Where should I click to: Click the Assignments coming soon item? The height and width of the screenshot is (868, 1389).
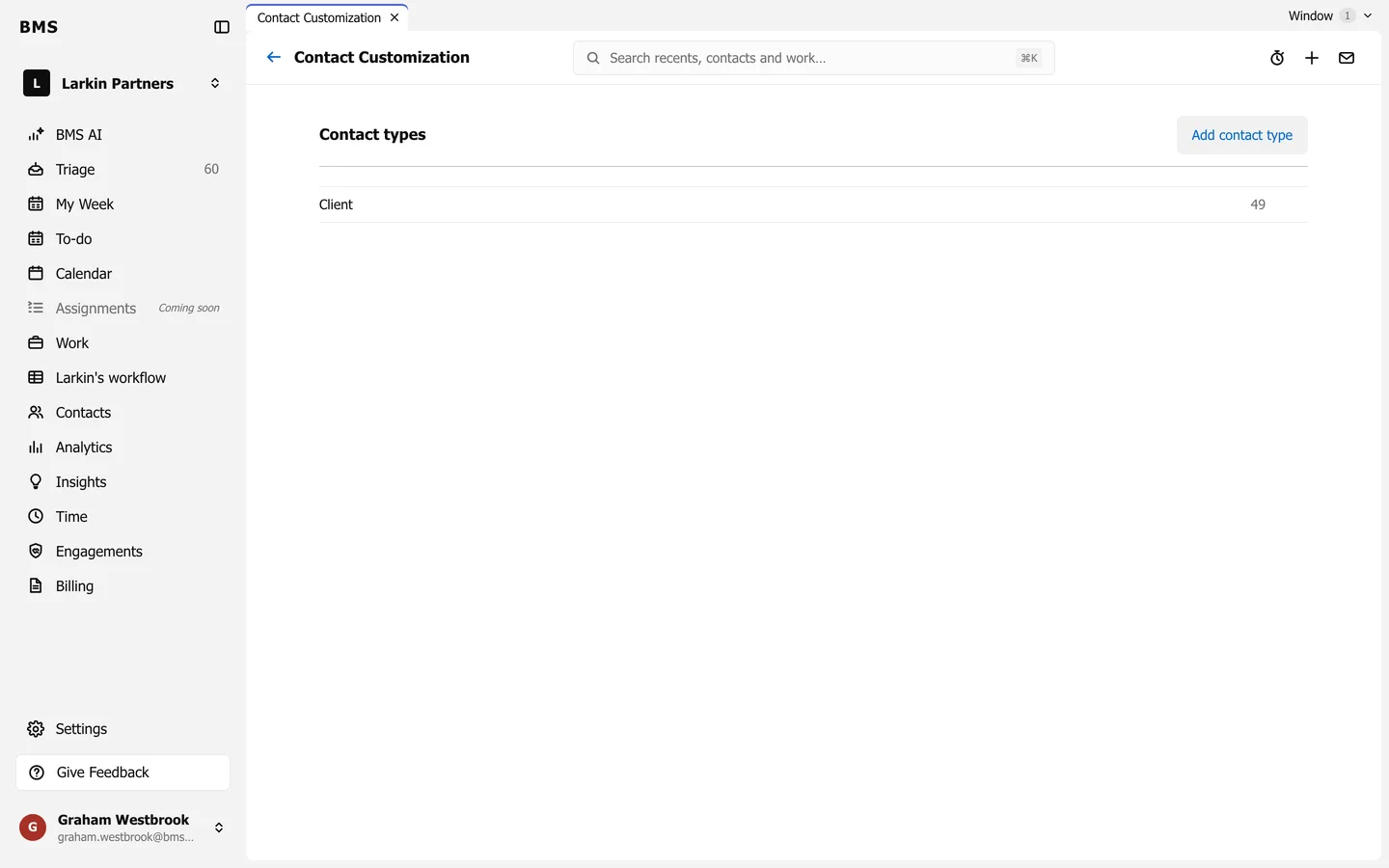pos(123,309)
